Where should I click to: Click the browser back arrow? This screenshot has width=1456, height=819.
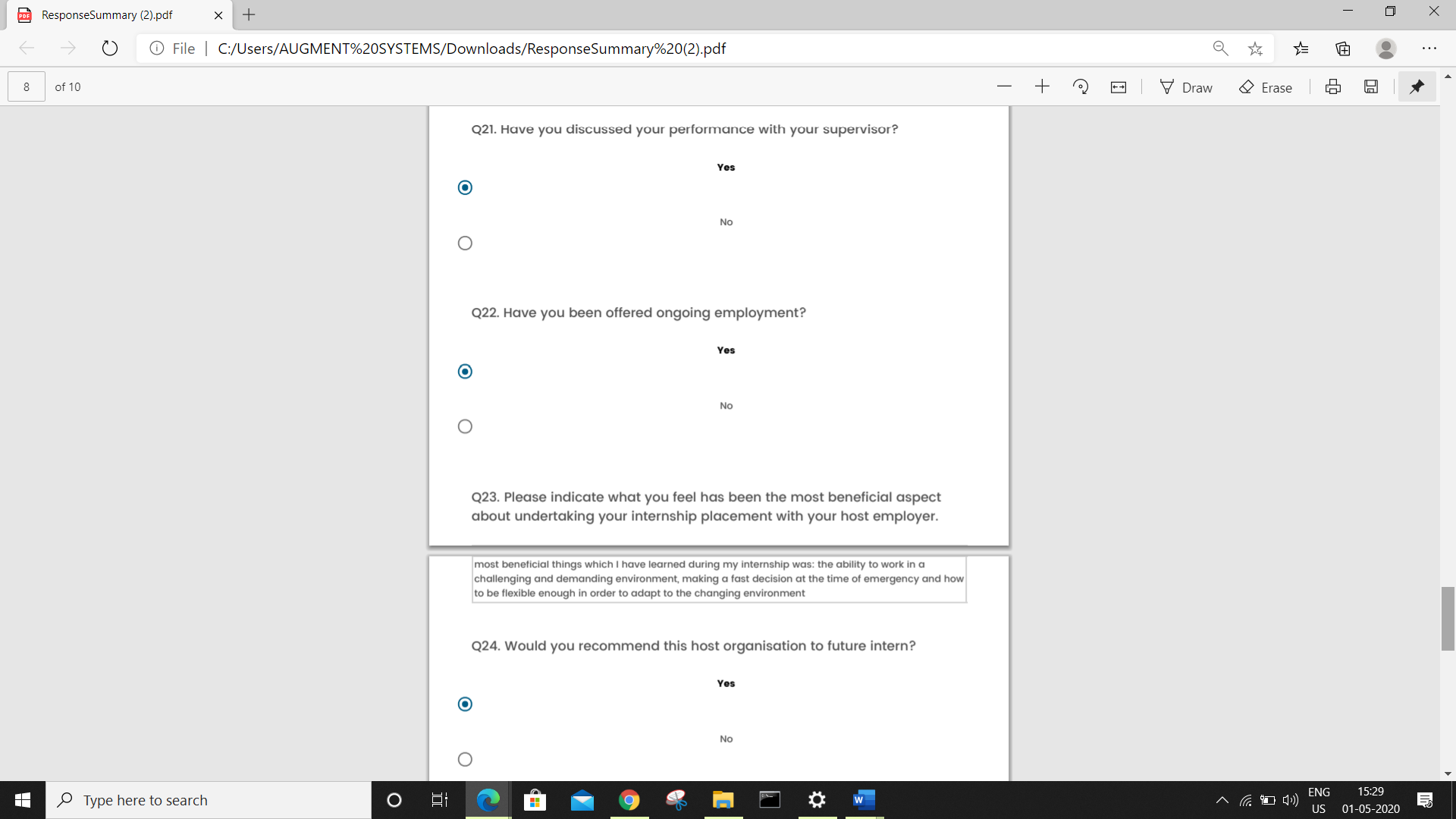click(x=27, y=49)
